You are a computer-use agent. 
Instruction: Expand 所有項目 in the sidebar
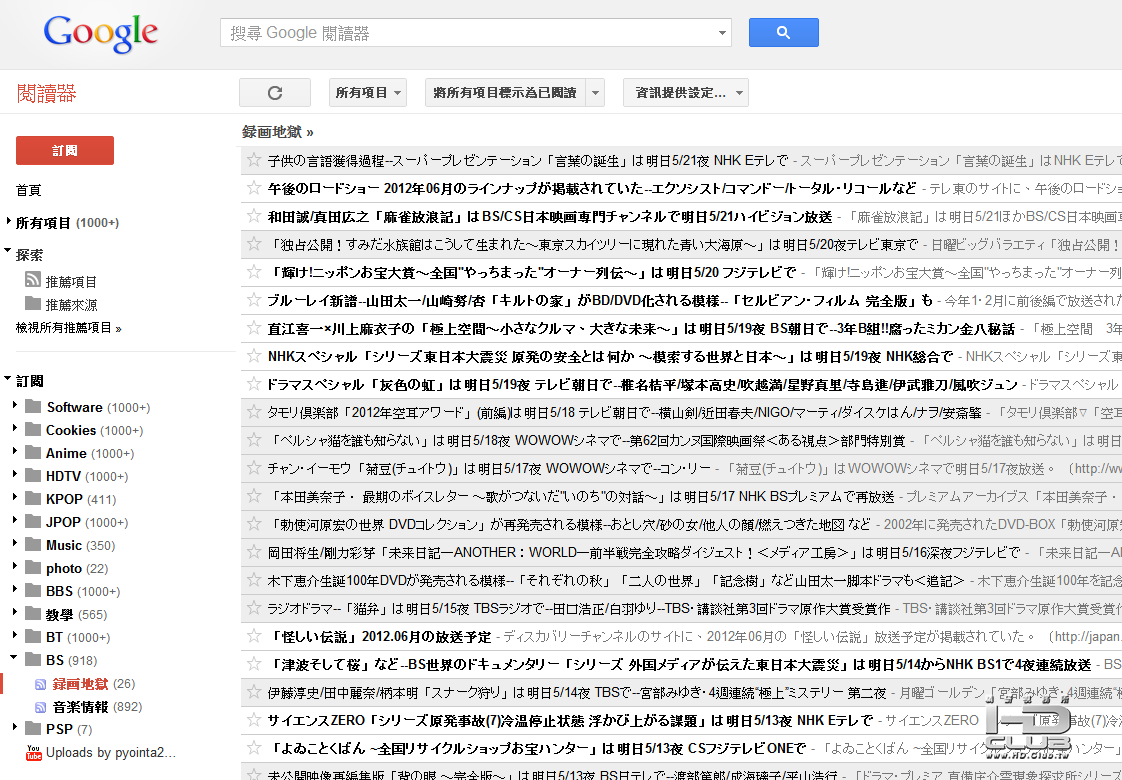coord(9,221)
